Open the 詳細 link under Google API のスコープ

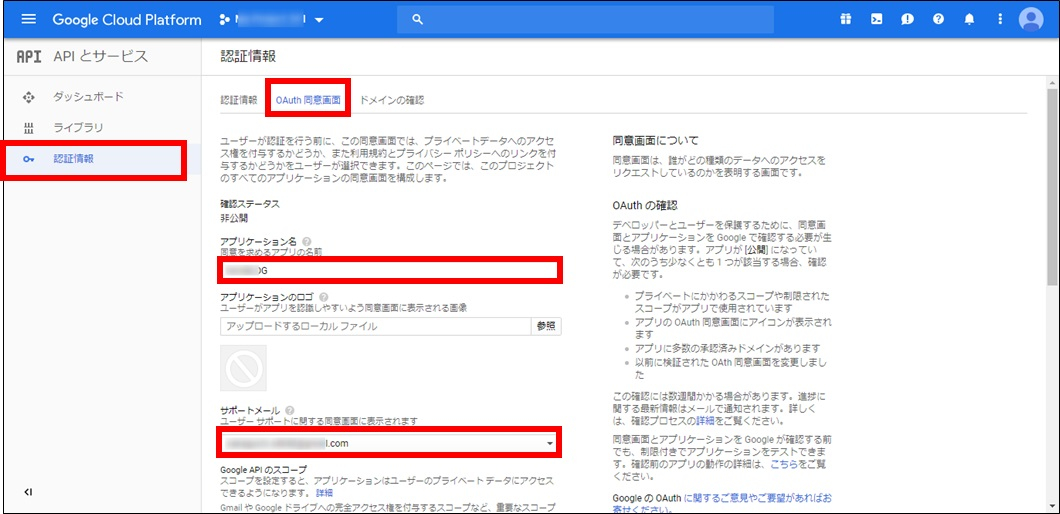pyautogui.click(x=324, y=492)
